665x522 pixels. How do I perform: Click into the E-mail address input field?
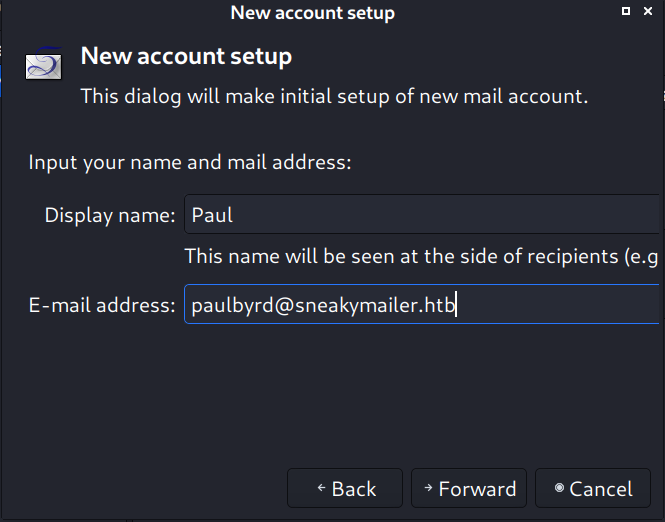pyautogui.click(x=420, y=306)
